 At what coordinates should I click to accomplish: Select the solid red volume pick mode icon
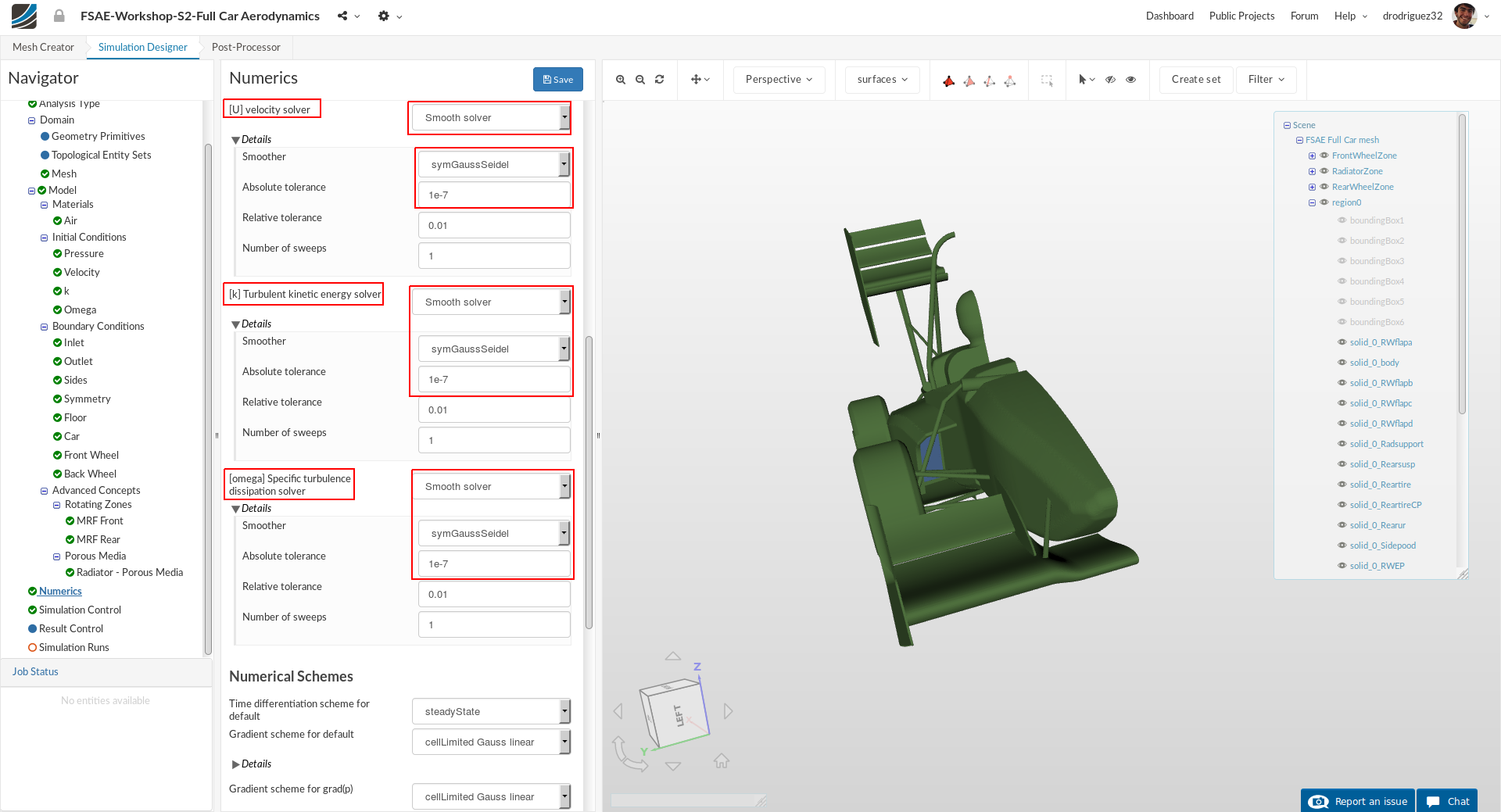coord(948,80)
